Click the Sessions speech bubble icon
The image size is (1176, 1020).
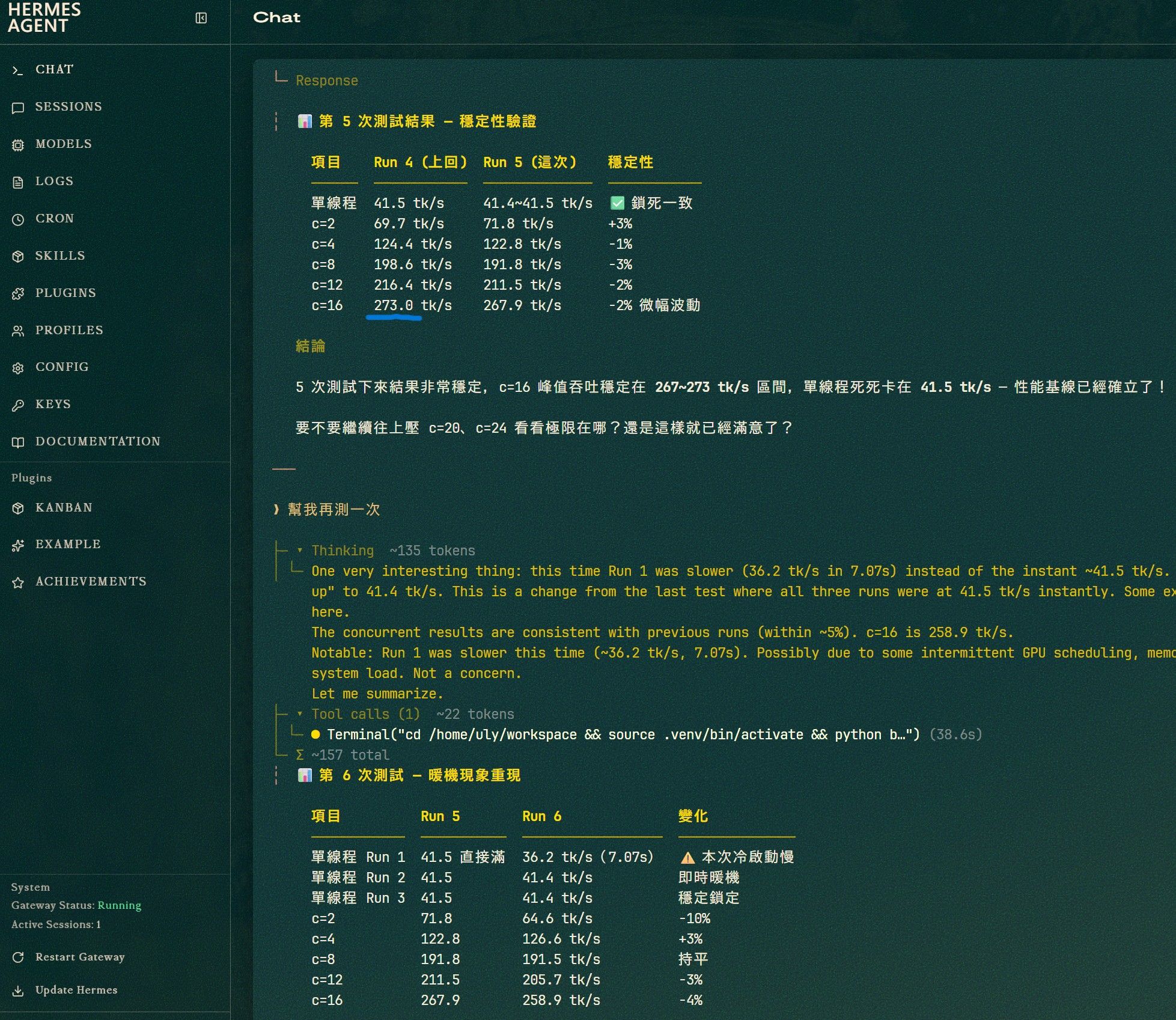(x=18, y=108)
